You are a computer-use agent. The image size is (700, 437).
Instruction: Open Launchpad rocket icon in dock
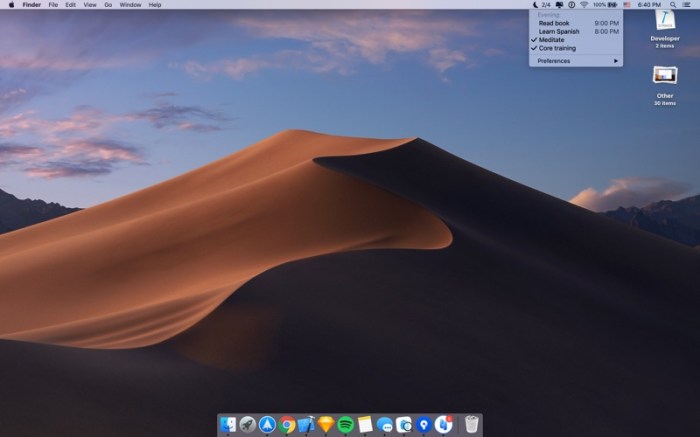coord(248,425)
